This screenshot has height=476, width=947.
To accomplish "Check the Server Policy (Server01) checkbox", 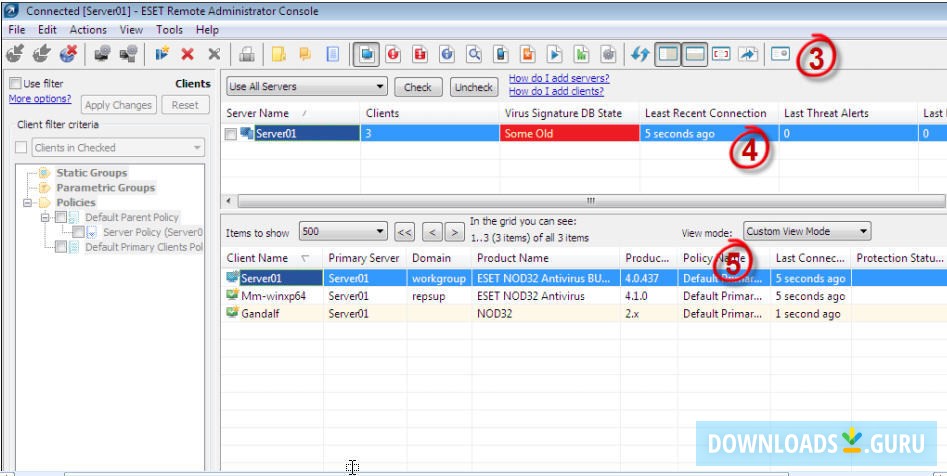I will tap(79, 232).
